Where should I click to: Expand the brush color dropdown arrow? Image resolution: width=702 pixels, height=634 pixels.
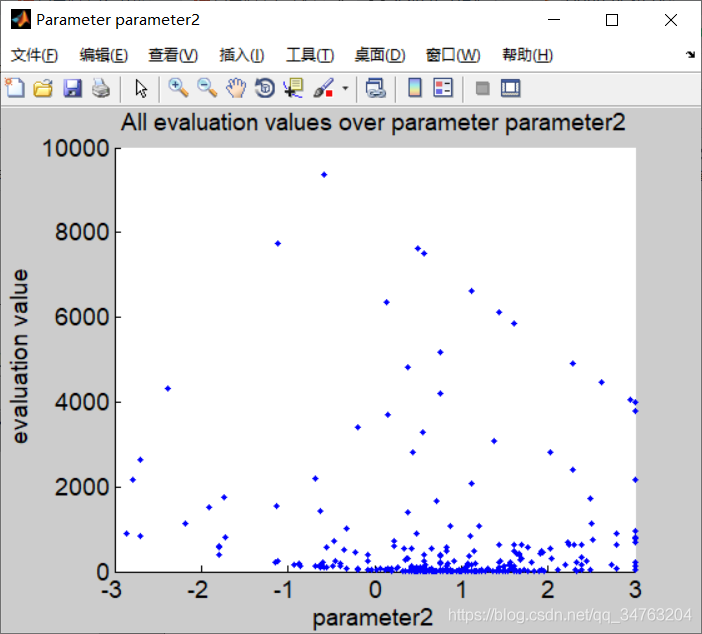coord(345,88)
